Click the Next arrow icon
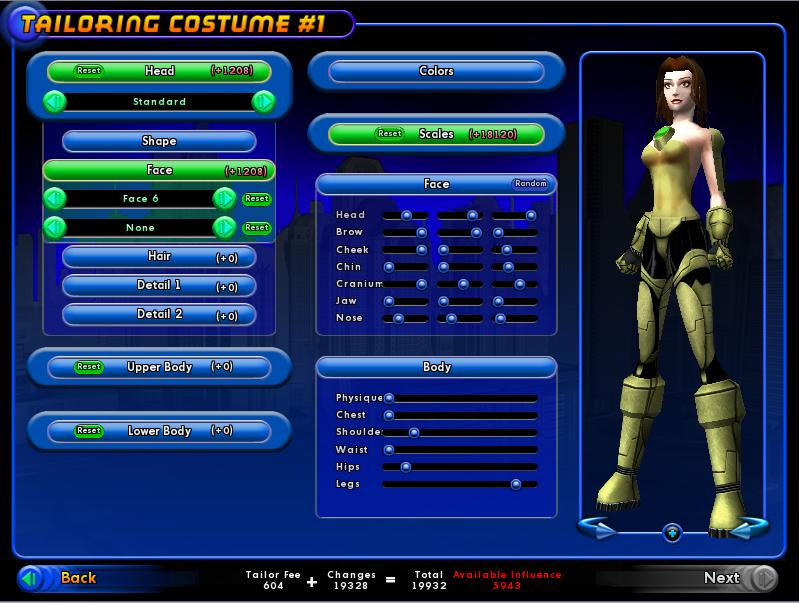The width and height of the screenshot is (799, 603). tap(763, 578)
